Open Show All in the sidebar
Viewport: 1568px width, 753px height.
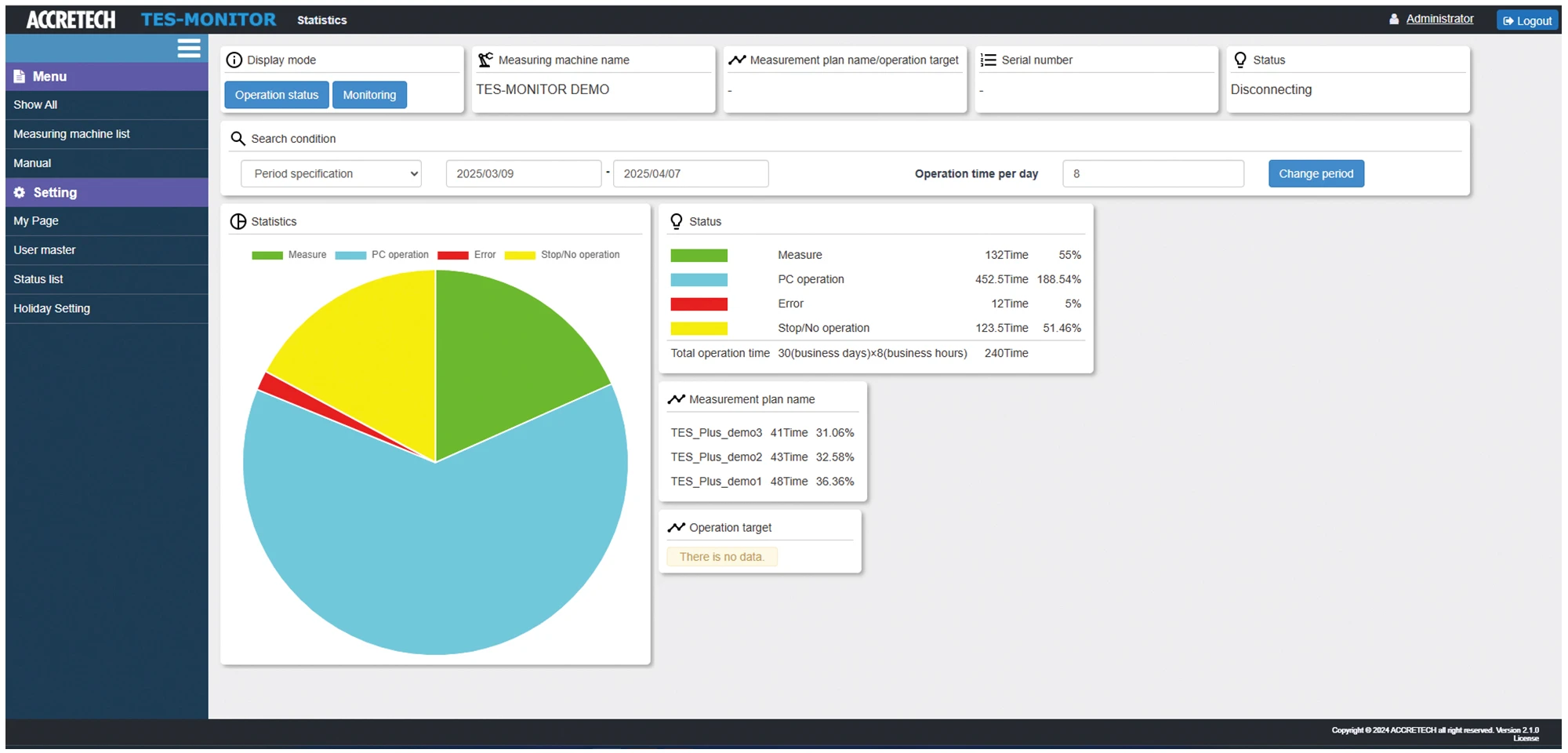pos(107,105)
